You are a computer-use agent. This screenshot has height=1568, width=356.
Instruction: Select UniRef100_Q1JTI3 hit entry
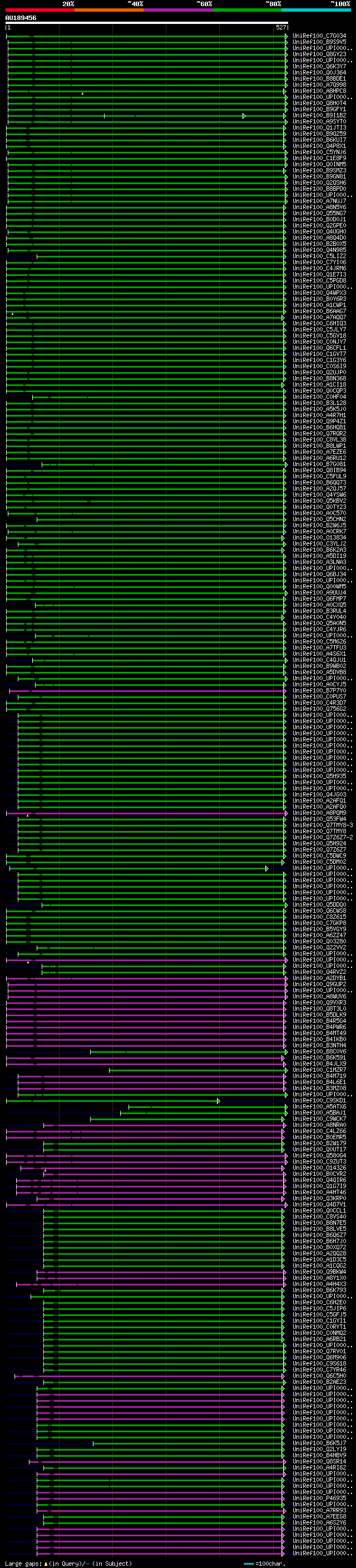319,128
